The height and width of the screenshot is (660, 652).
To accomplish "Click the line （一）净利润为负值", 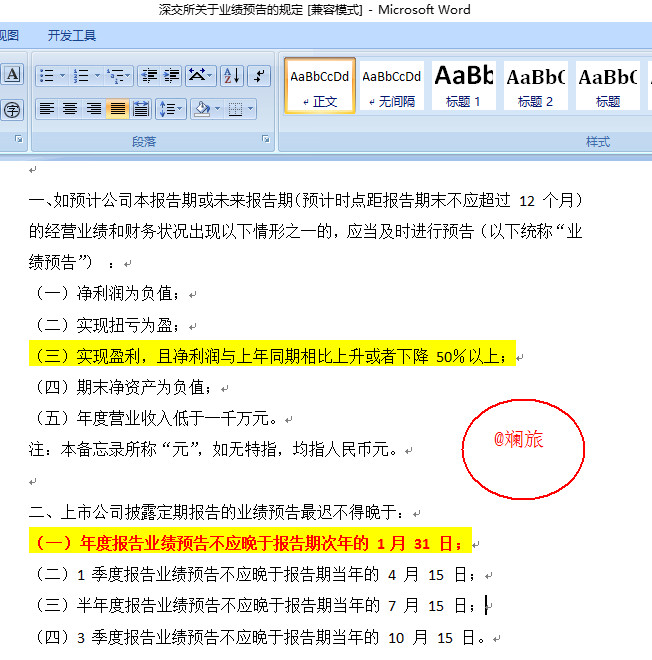I will 108,293.
